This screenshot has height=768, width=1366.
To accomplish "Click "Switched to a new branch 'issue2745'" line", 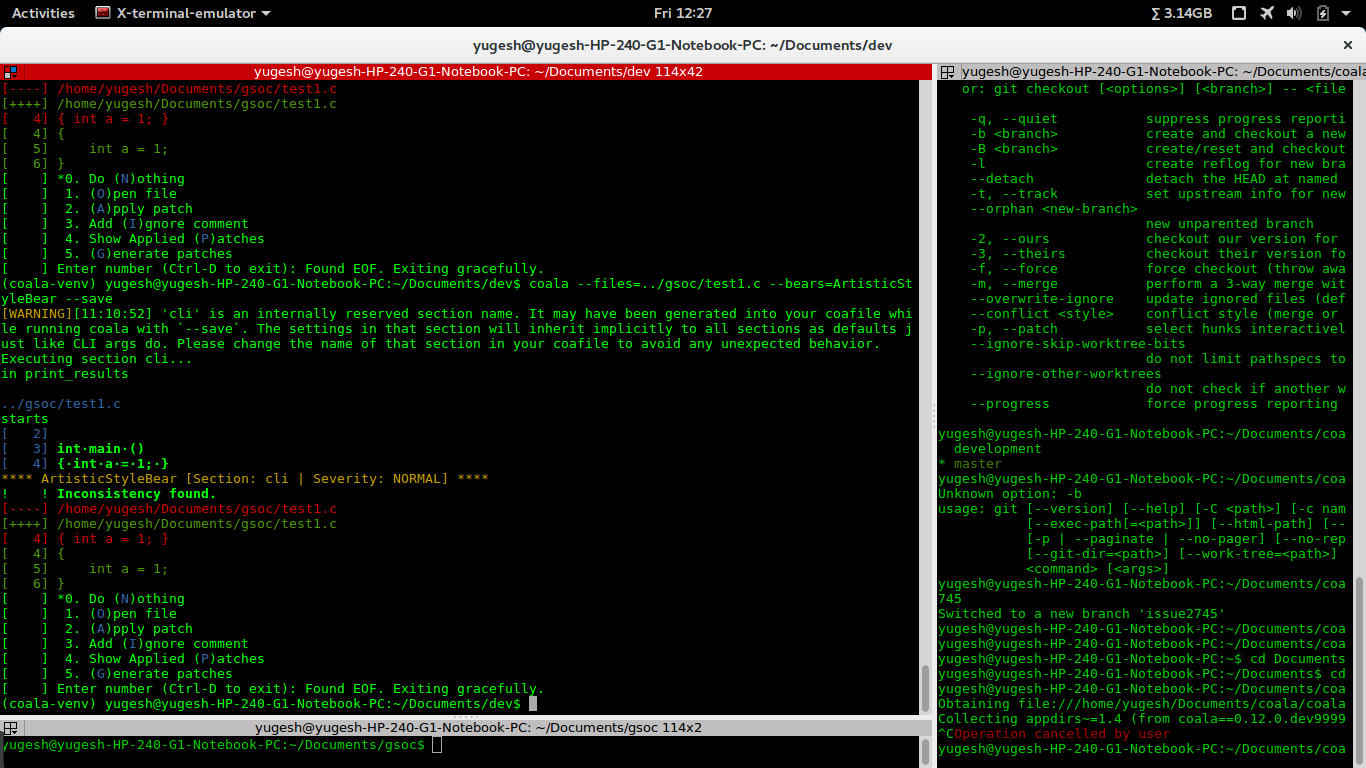I will [x=1082, y=614].
